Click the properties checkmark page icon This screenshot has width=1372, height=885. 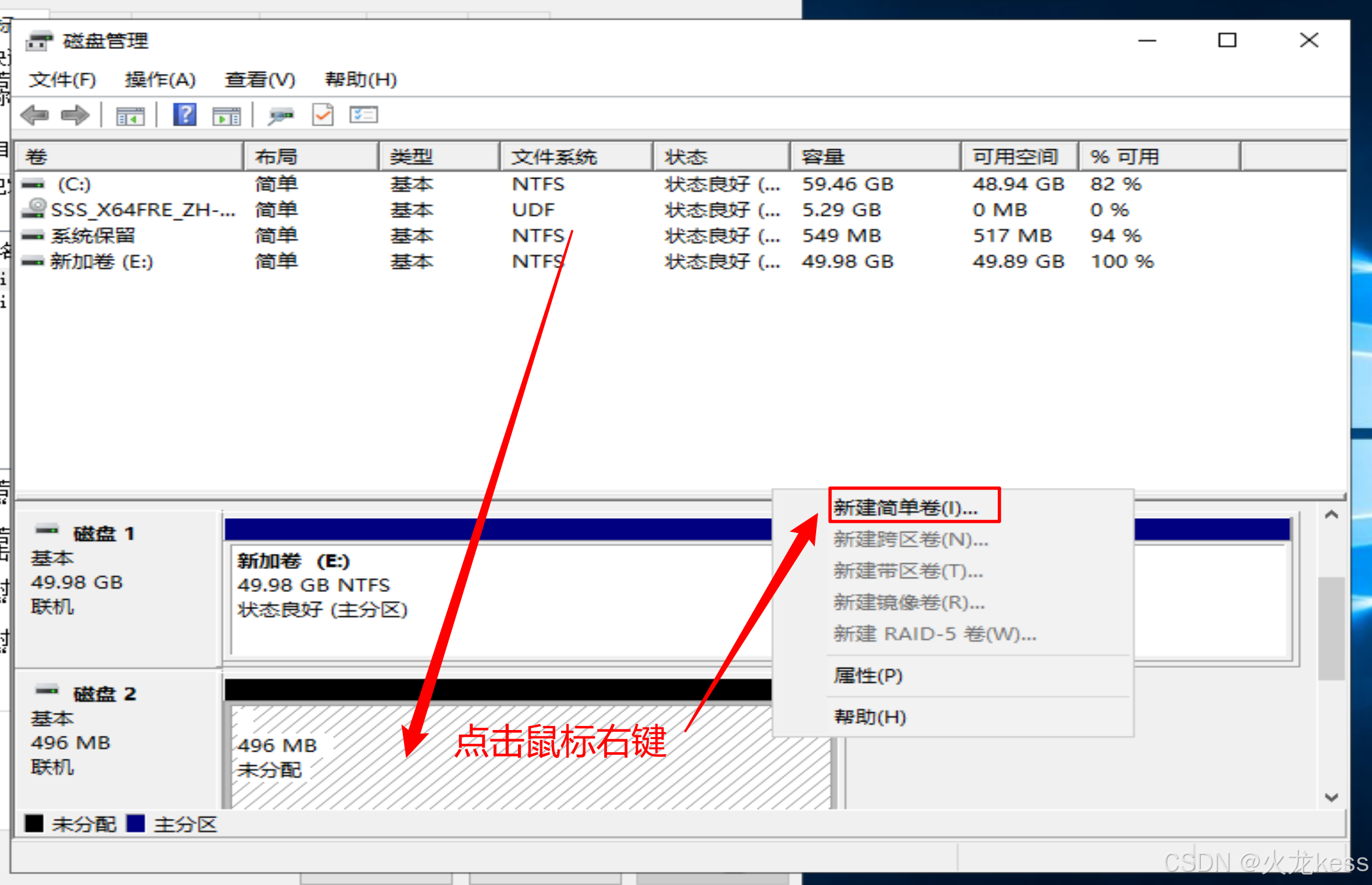[322, 115]
